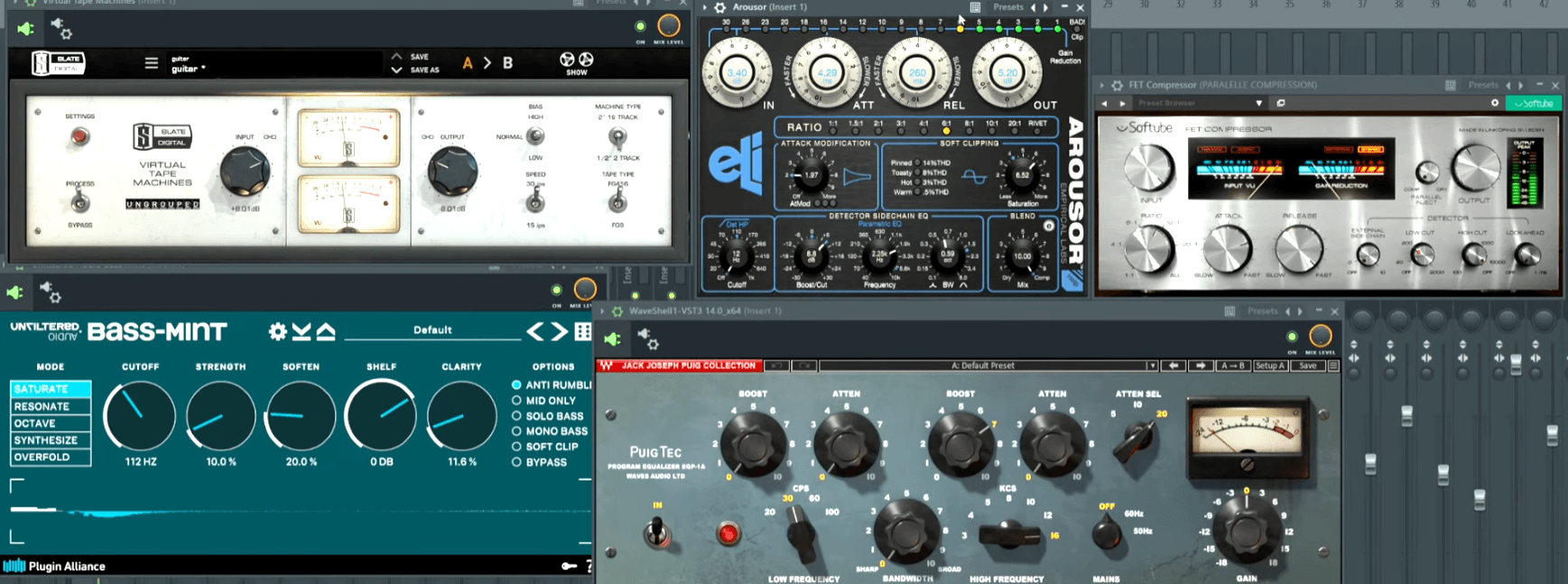Click Plugin Alliance key icon
1568x584 pixels.
pos(569,566)
